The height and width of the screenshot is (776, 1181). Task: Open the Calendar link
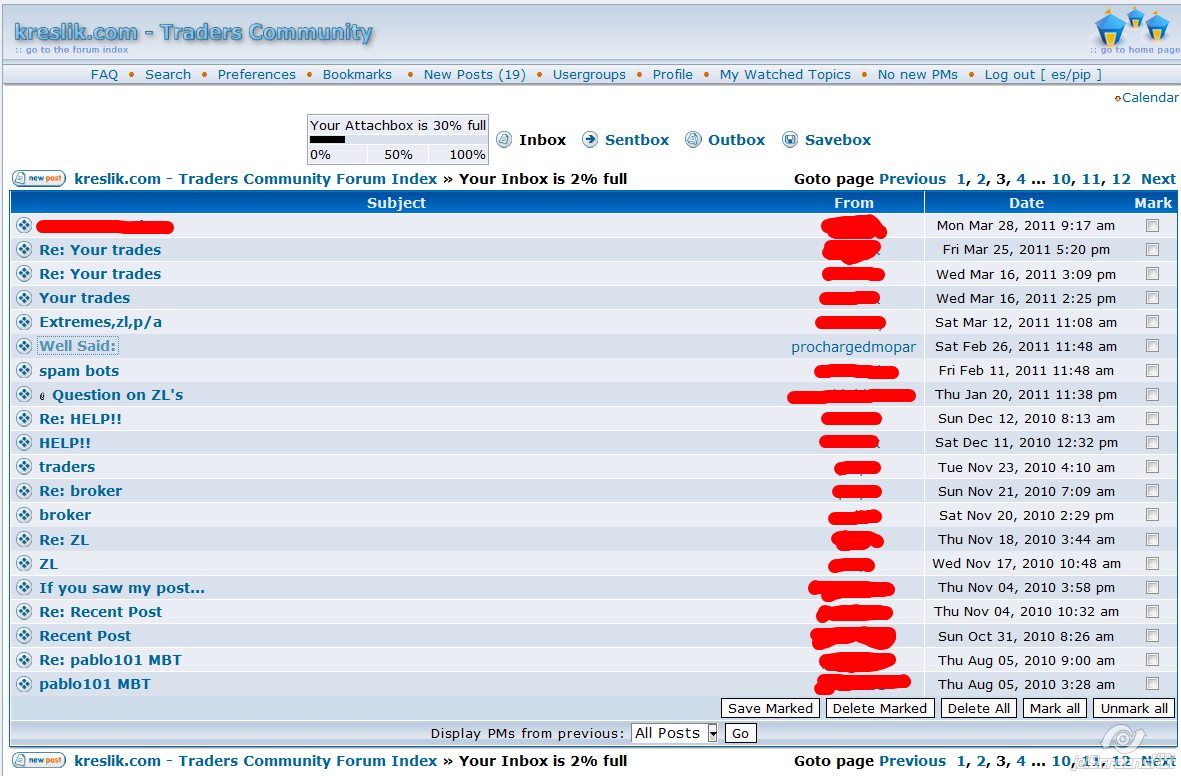click(x=1149, y=97)
